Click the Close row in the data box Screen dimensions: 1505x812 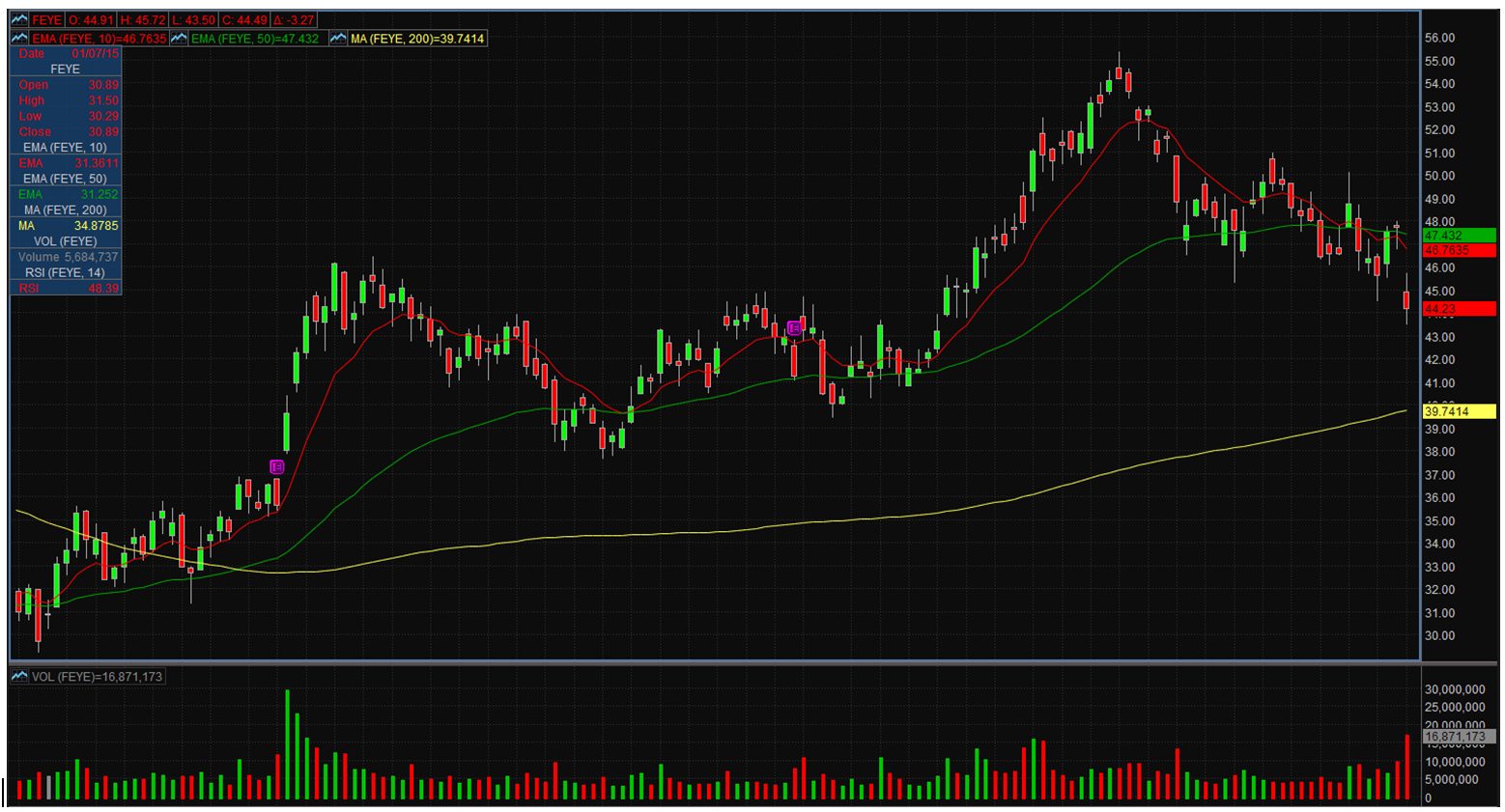(x=66, y=132)
